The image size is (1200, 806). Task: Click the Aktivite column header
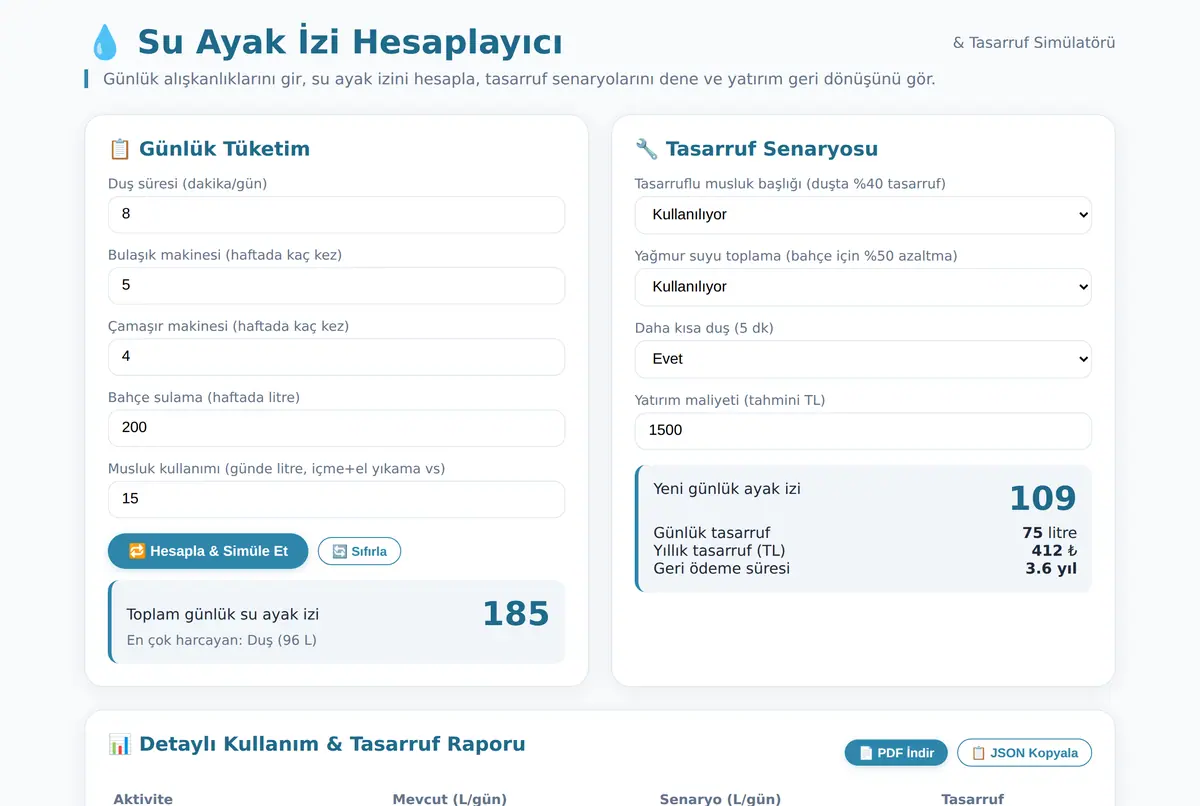coord(143,799)
